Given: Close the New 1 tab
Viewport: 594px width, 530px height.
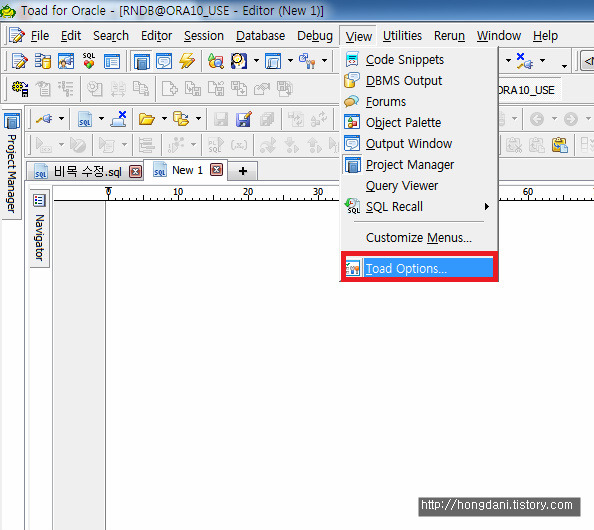Looking at the screenshot, I should pos(216,169).
